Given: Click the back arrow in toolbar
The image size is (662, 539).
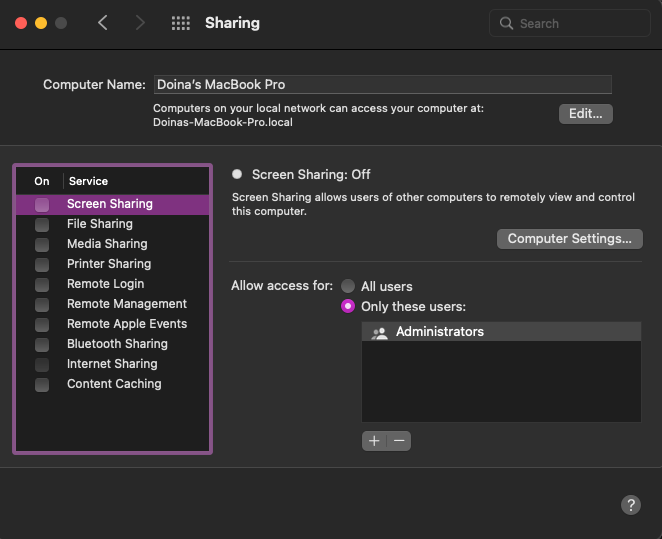Looking at the screenshot, I should click(x=103, y=23).
